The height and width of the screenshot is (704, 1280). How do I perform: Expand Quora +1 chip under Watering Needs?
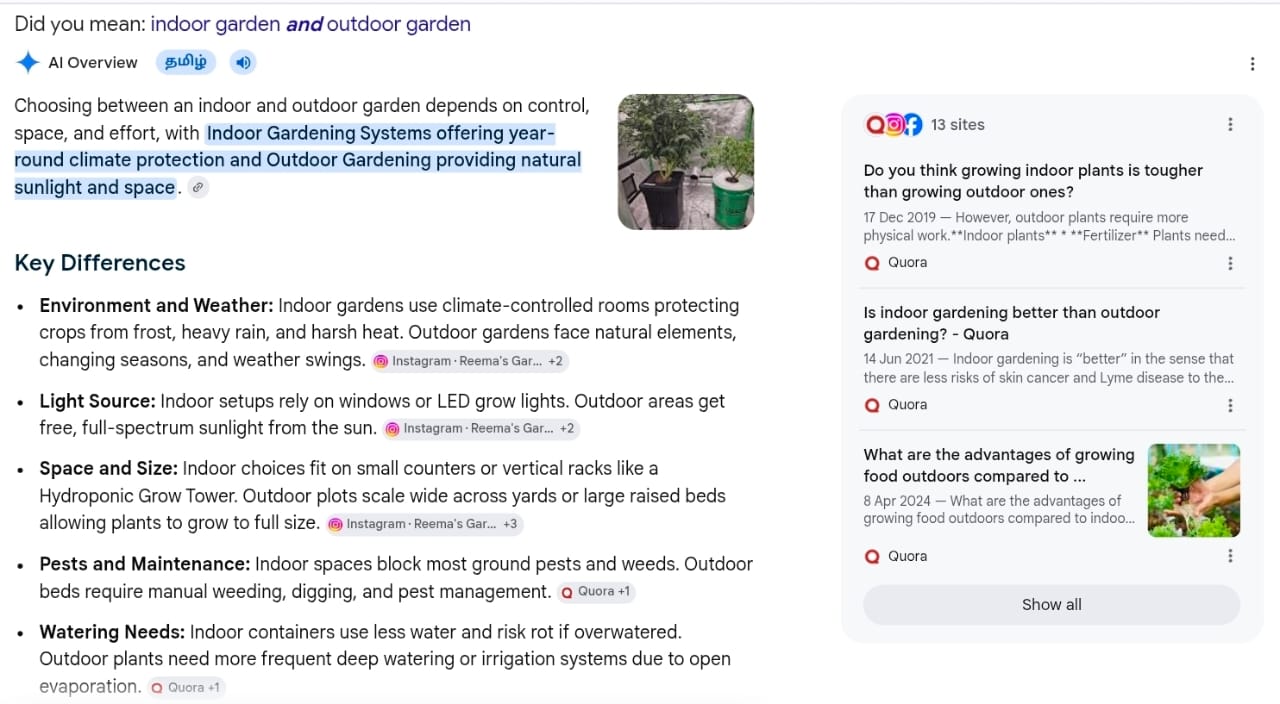pos(186,688)
